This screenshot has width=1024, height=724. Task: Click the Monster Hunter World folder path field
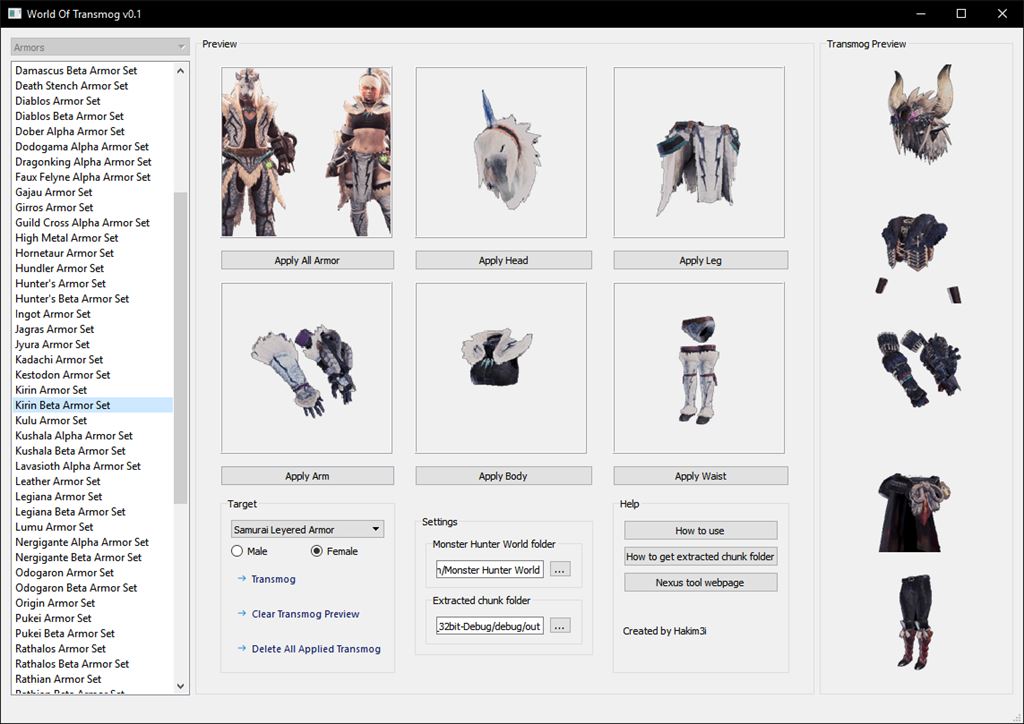pos(490,569)
